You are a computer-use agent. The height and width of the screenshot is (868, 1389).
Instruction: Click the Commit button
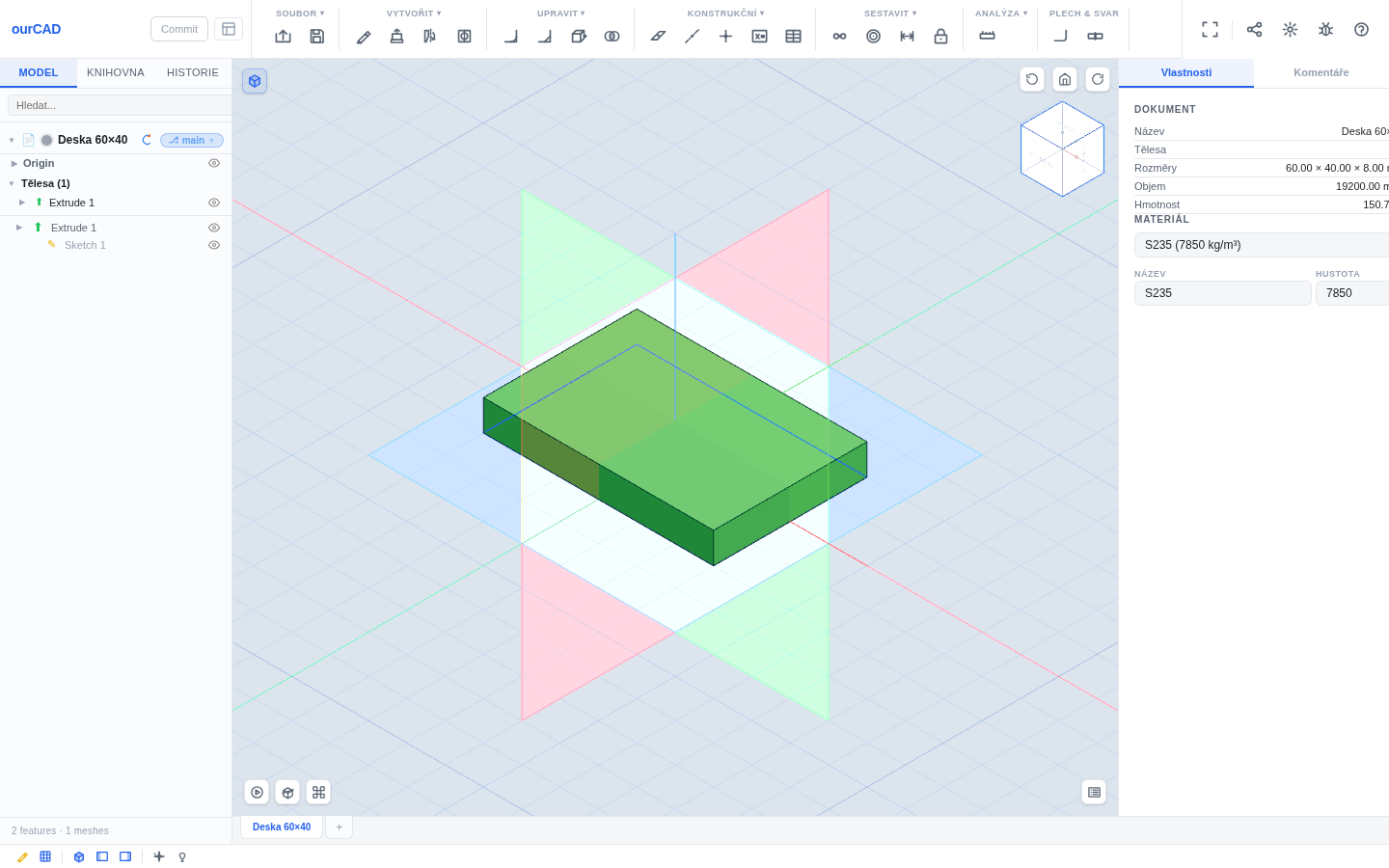(x=179, y=29)
